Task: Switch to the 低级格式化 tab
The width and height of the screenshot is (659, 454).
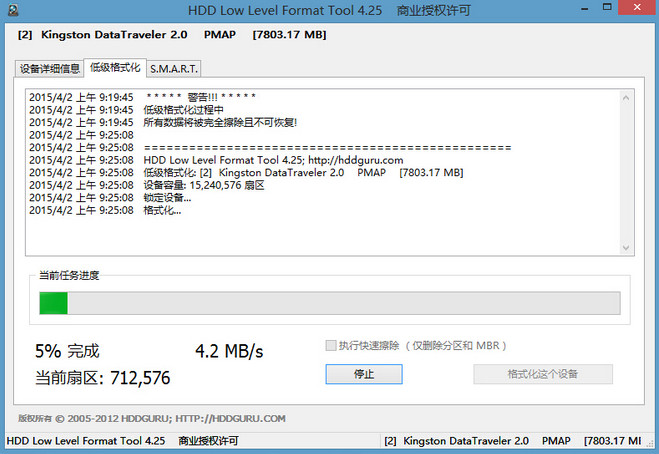Action: click(x=115, y=68)
